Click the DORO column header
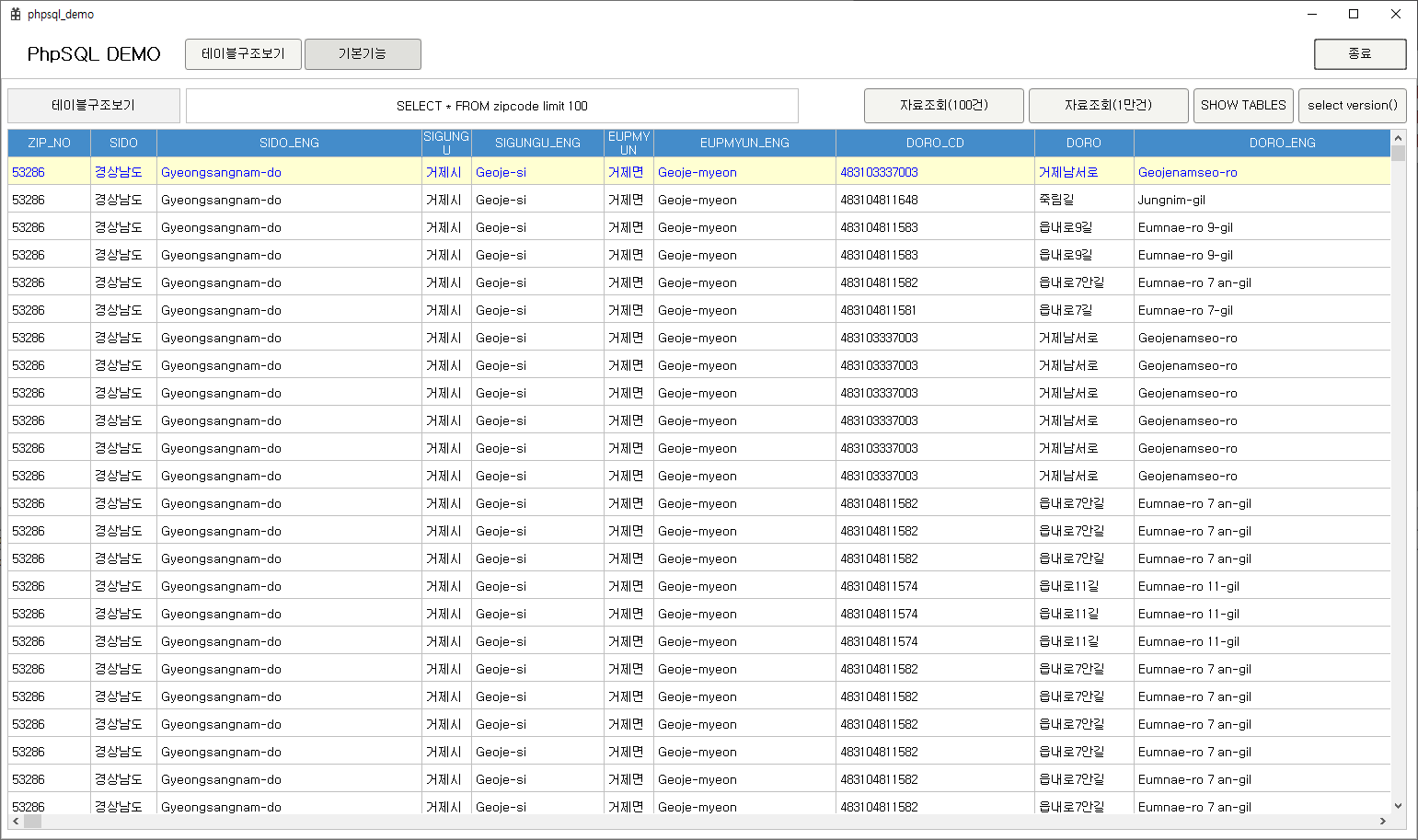This screenshot has width=1418, height=840. [1084, 144]
